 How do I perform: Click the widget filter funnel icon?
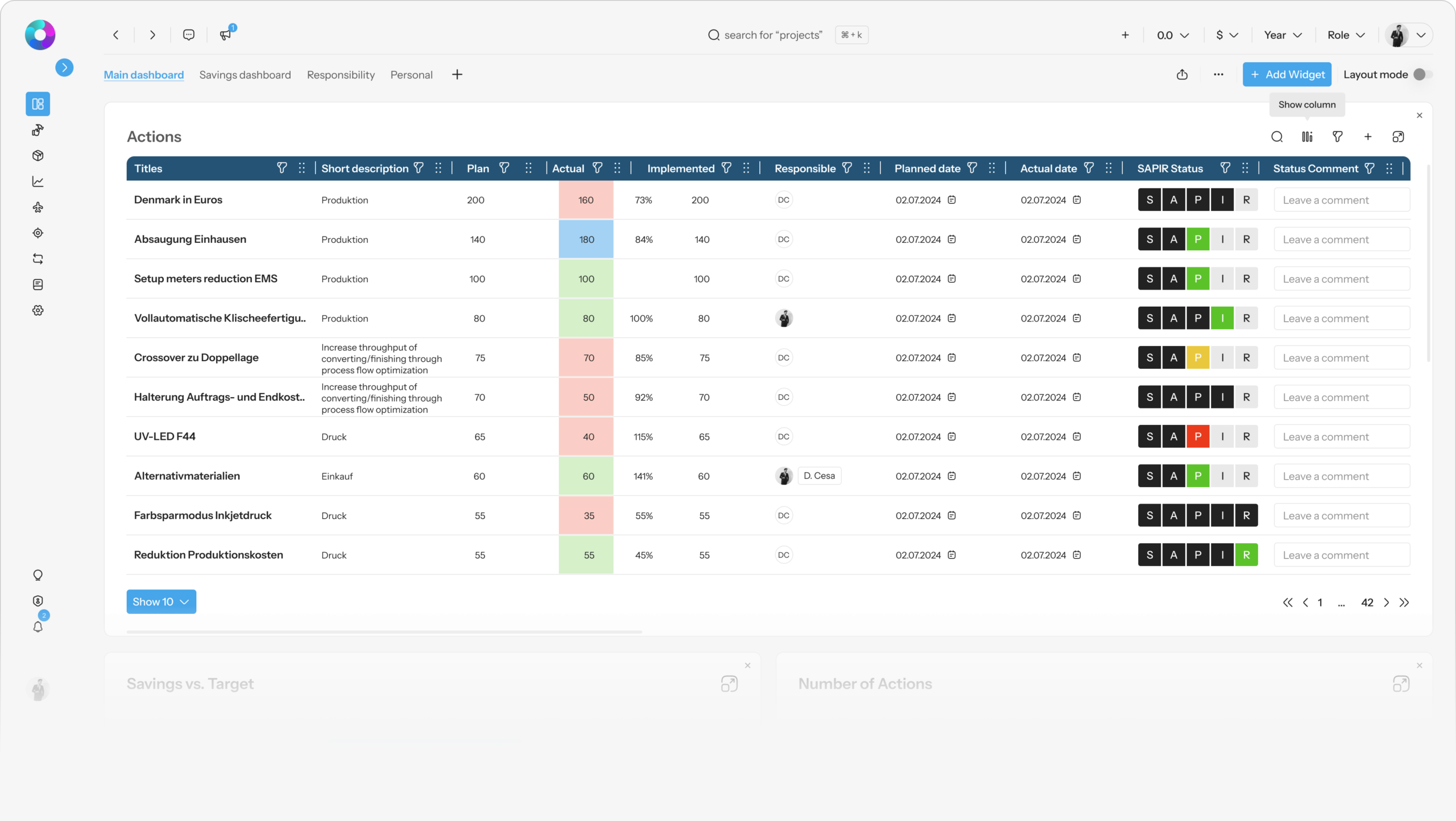click(1337, 137)
